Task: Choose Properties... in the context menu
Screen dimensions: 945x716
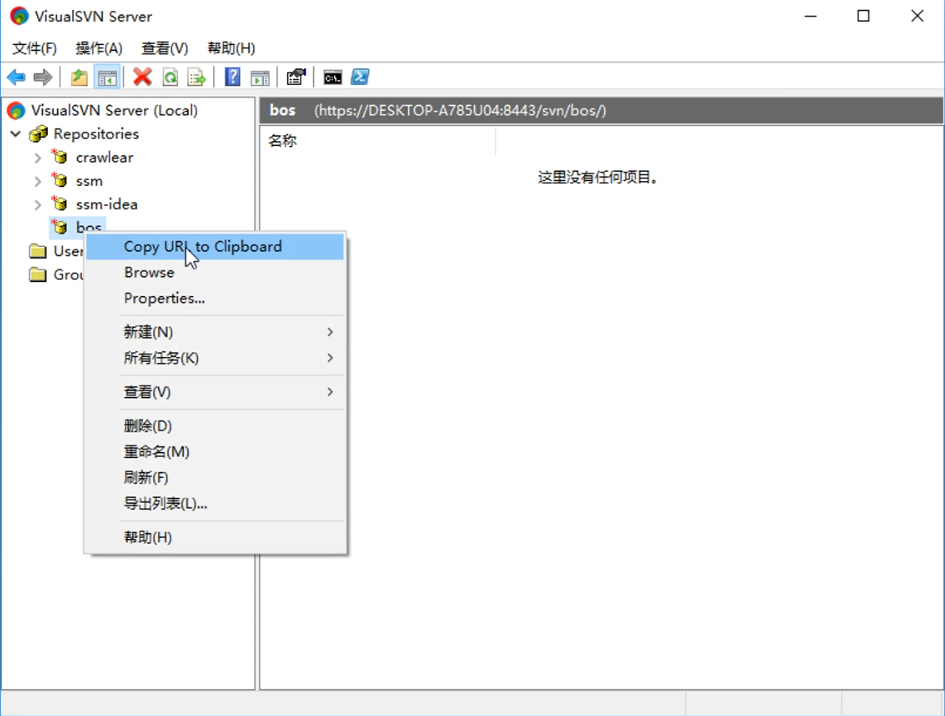Action: tap(215, 298)
